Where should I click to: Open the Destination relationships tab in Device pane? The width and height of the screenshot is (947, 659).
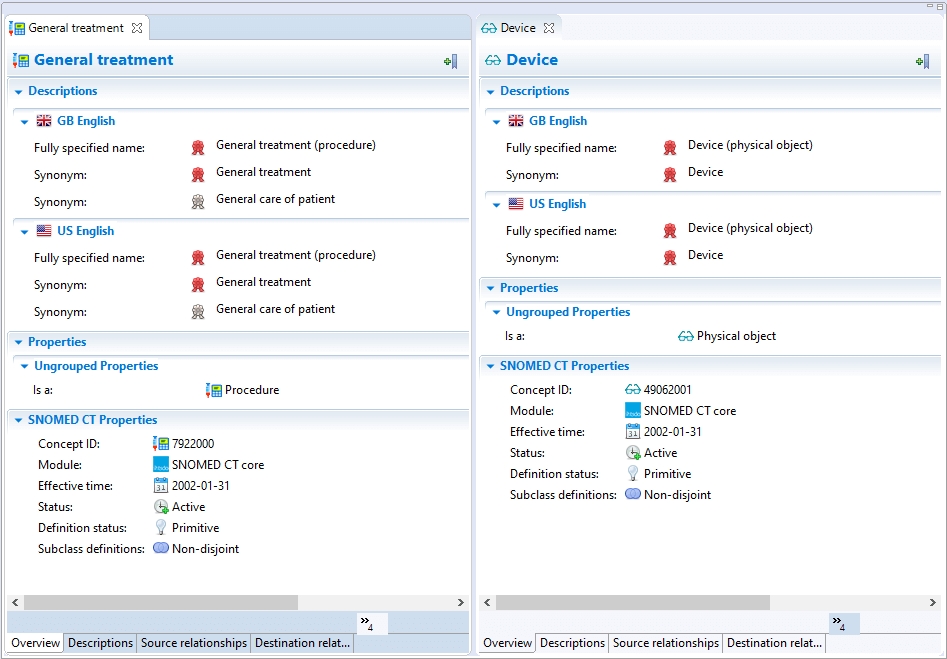[x=774, y=643]
